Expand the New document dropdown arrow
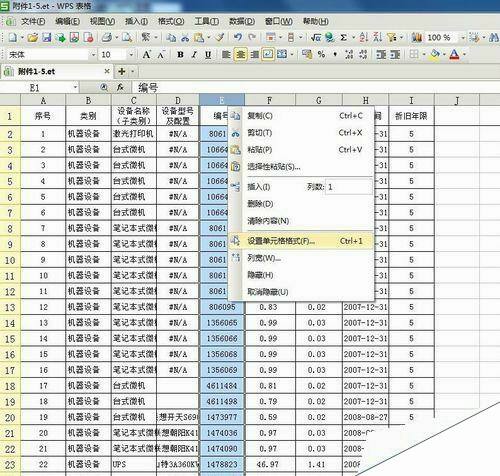This screenshot has height=476, width=500. pos(22,38)
